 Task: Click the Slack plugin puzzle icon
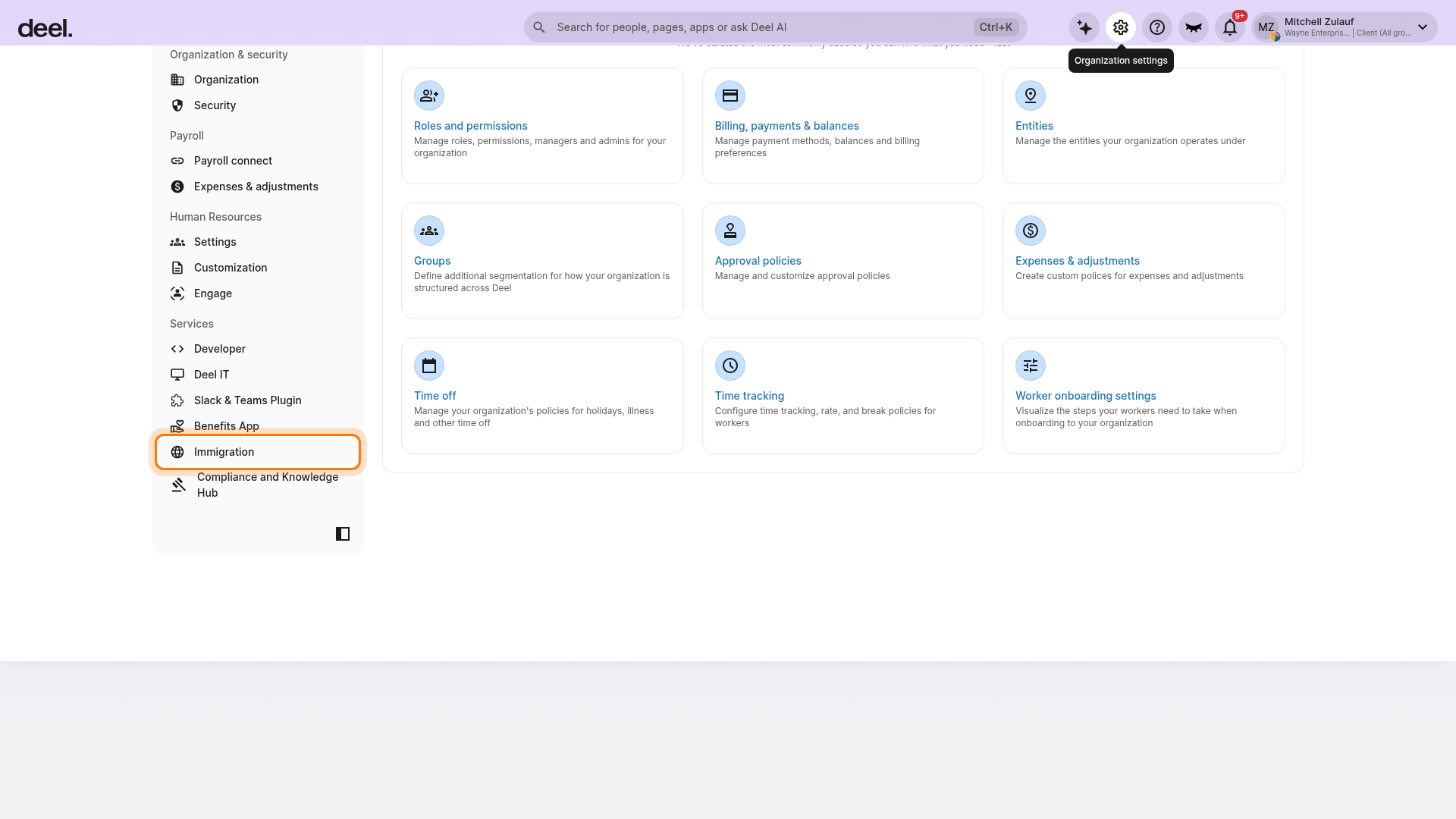tap(177, 400)
